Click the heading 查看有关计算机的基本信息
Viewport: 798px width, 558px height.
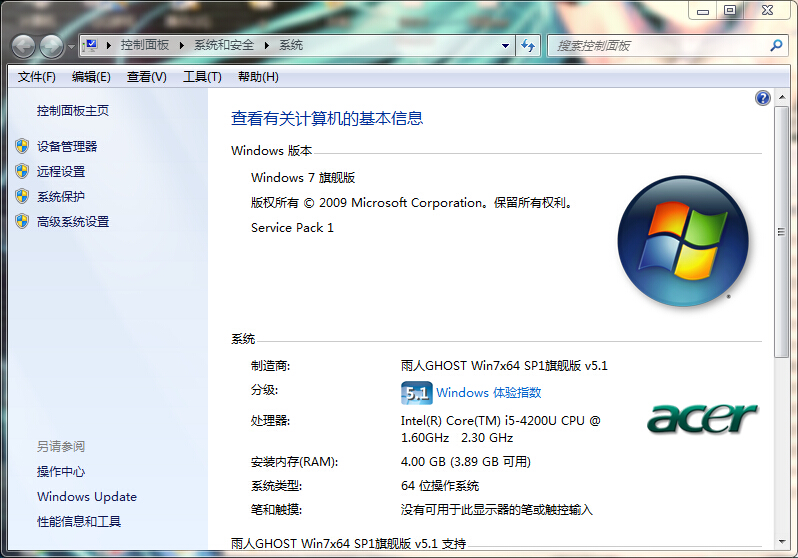327,118
